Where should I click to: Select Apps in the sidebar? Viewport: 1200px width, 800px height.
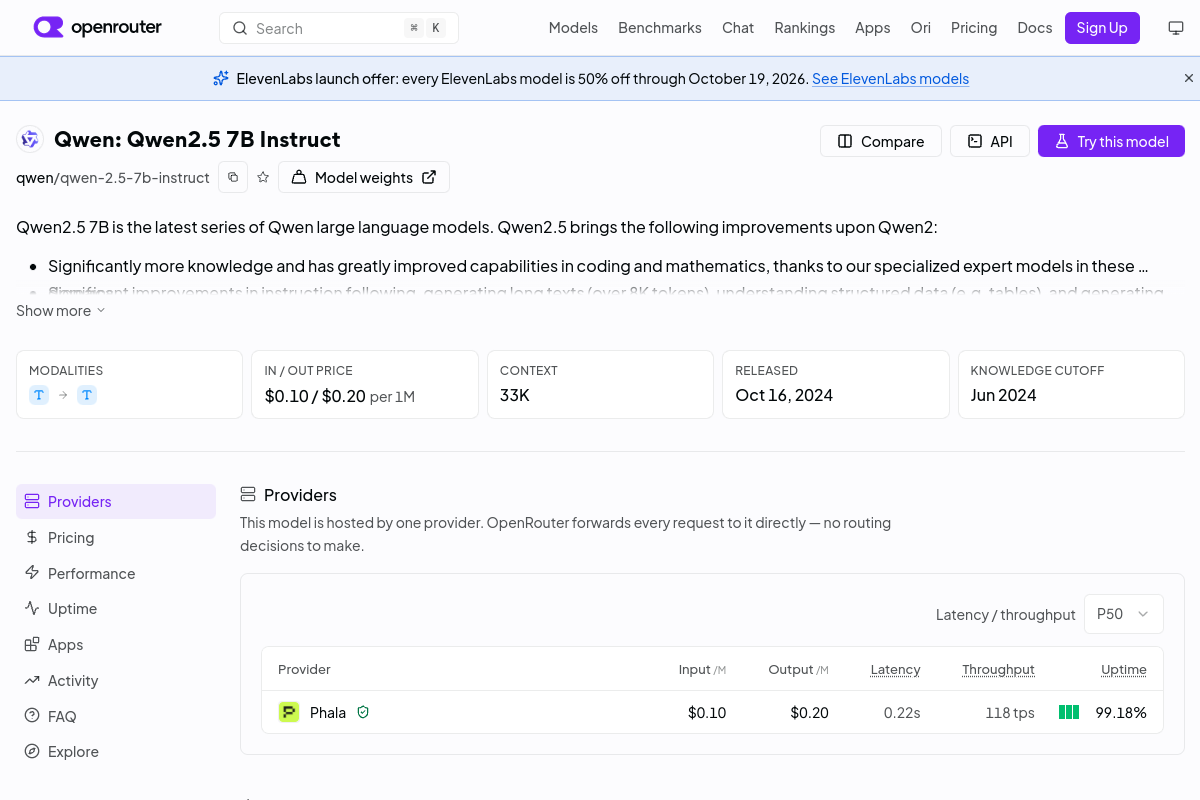coord(116,644)
